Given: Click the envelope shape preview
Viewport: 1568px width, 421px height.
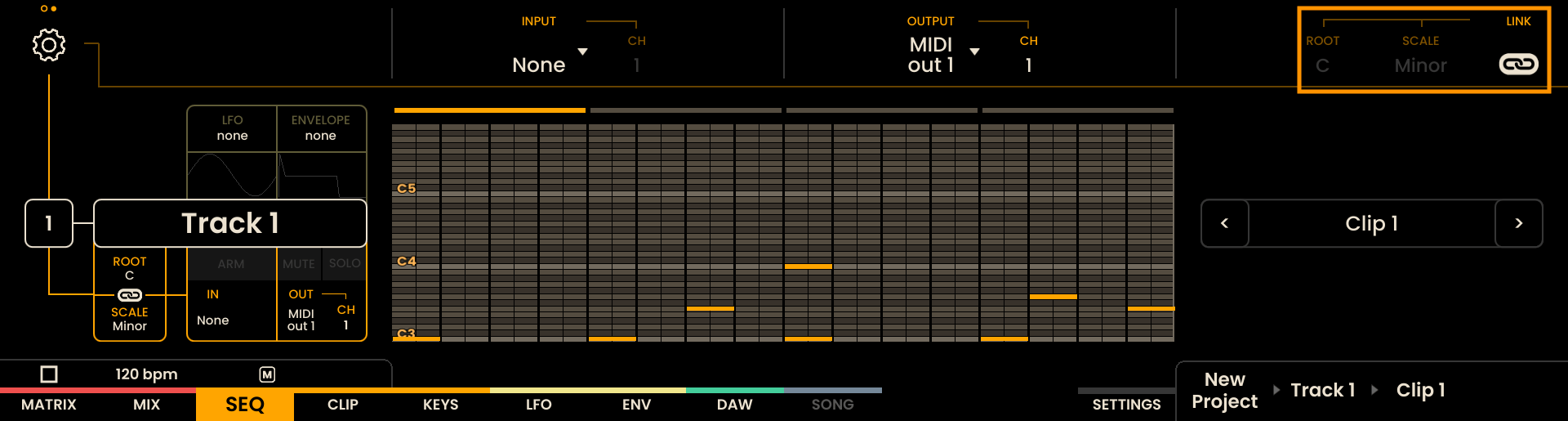Looking at the screenshot, I should point(321,175).
